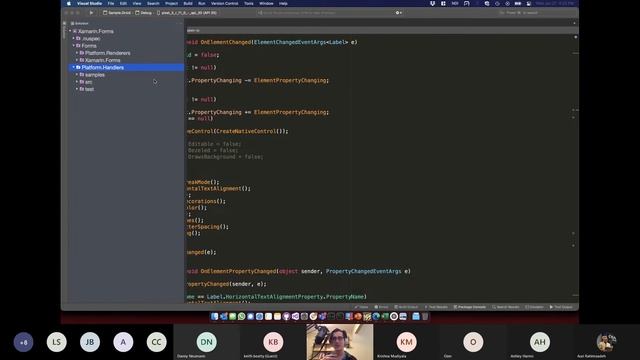Open the View menu
The image size is (640, 360).
pyautogui.click(x=137, y=3)
